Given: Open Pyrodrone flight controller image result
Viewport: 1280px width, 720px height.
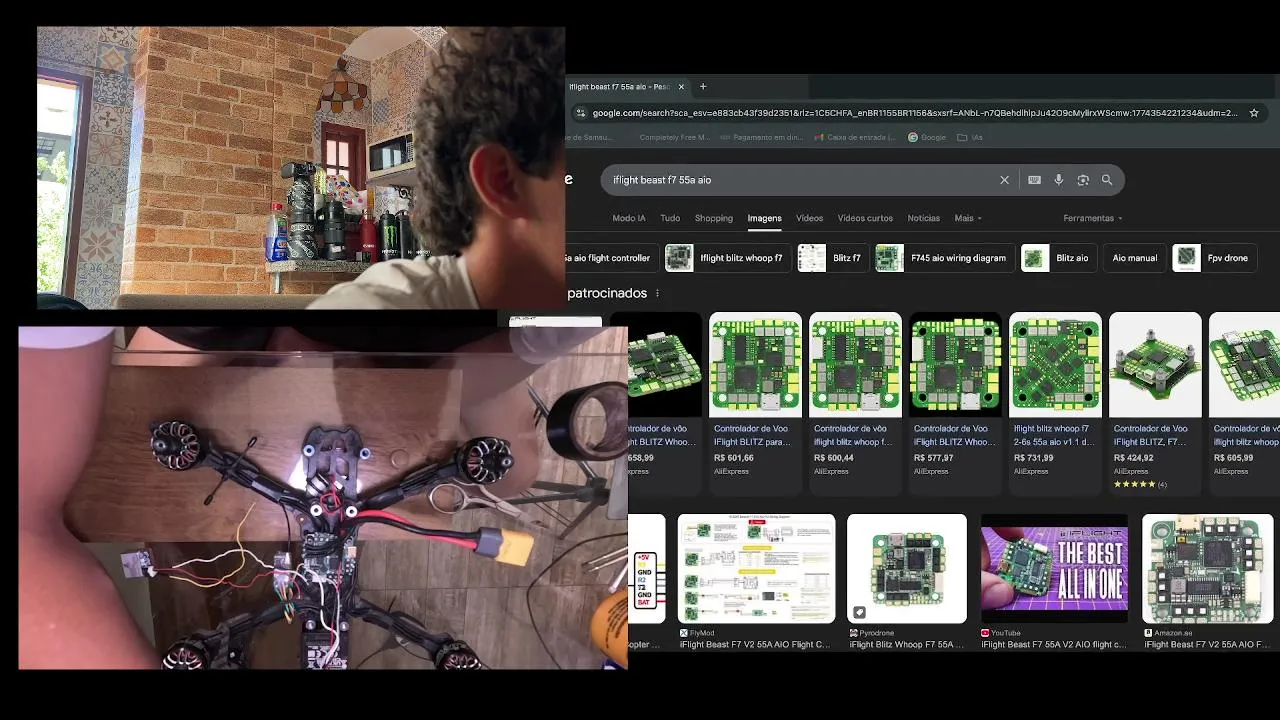Looking at the screenshot, I should pos(907,568).
